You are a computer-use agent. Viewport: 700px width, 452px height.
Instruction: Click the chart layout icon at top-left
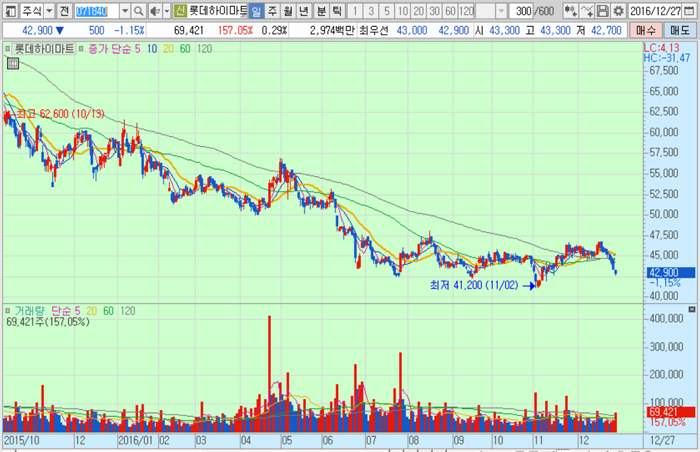click(x=11, y=10)
